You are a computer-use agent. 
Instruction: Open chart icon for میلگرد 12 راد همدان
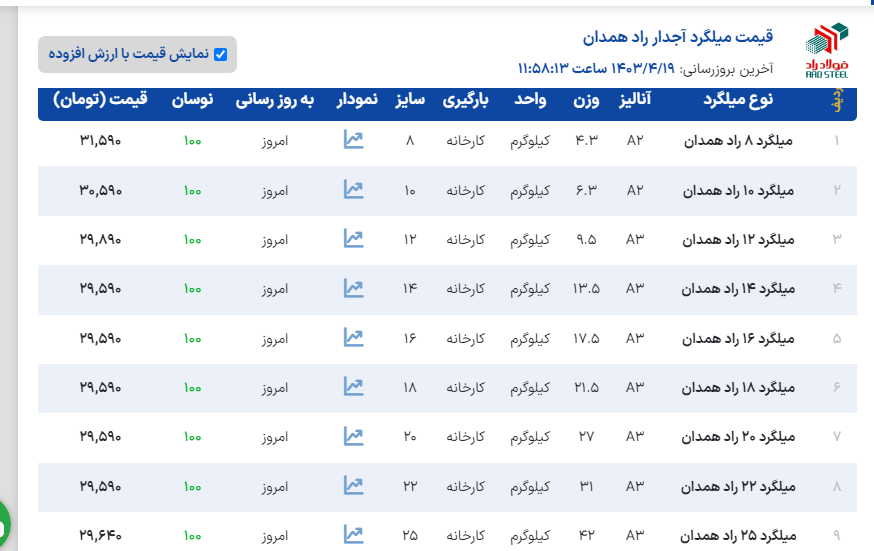353,238
